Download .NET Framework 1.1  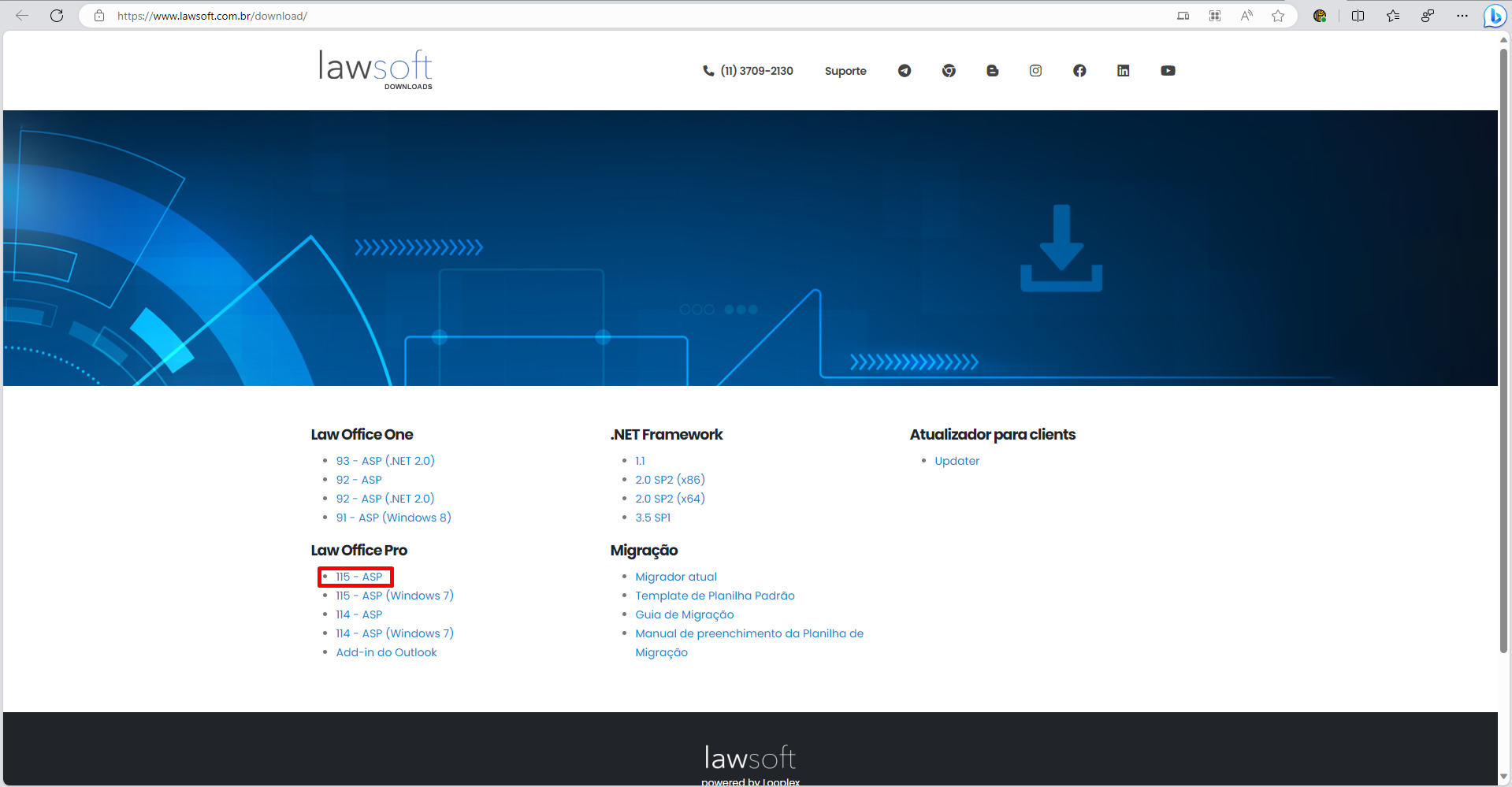[640, 461]
